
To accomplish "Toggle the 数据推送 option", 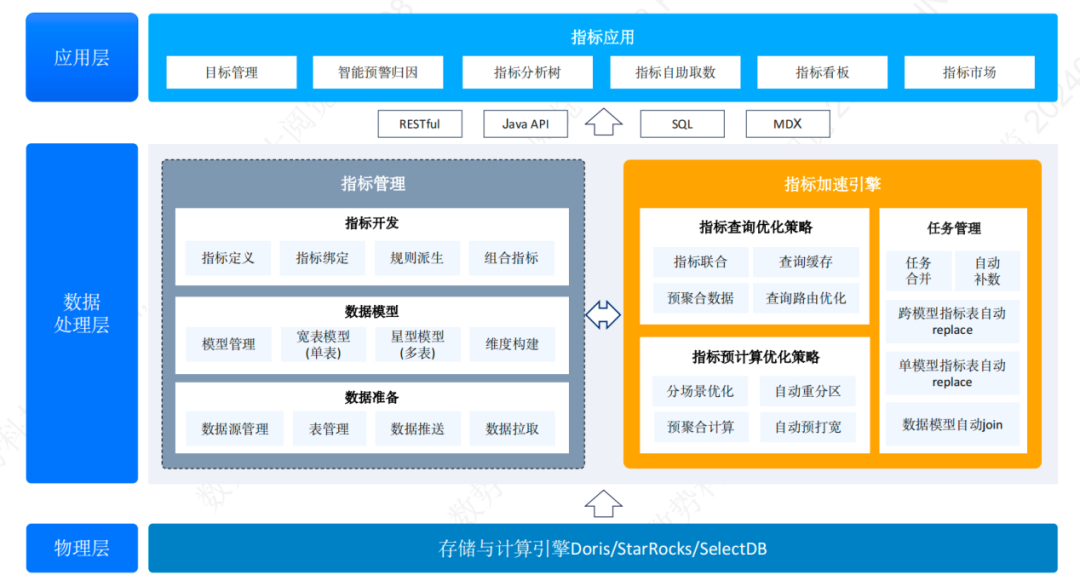I will [x=417, y=428].
